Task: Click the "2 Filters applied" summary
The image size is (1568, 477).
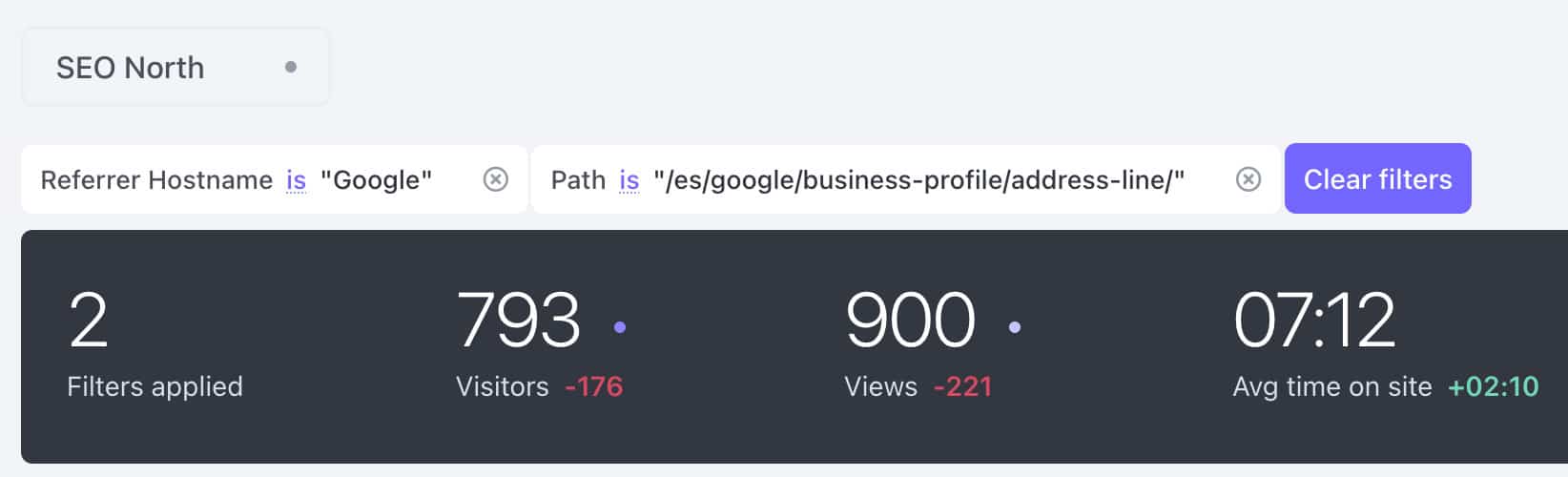Action: coord(155,344)
